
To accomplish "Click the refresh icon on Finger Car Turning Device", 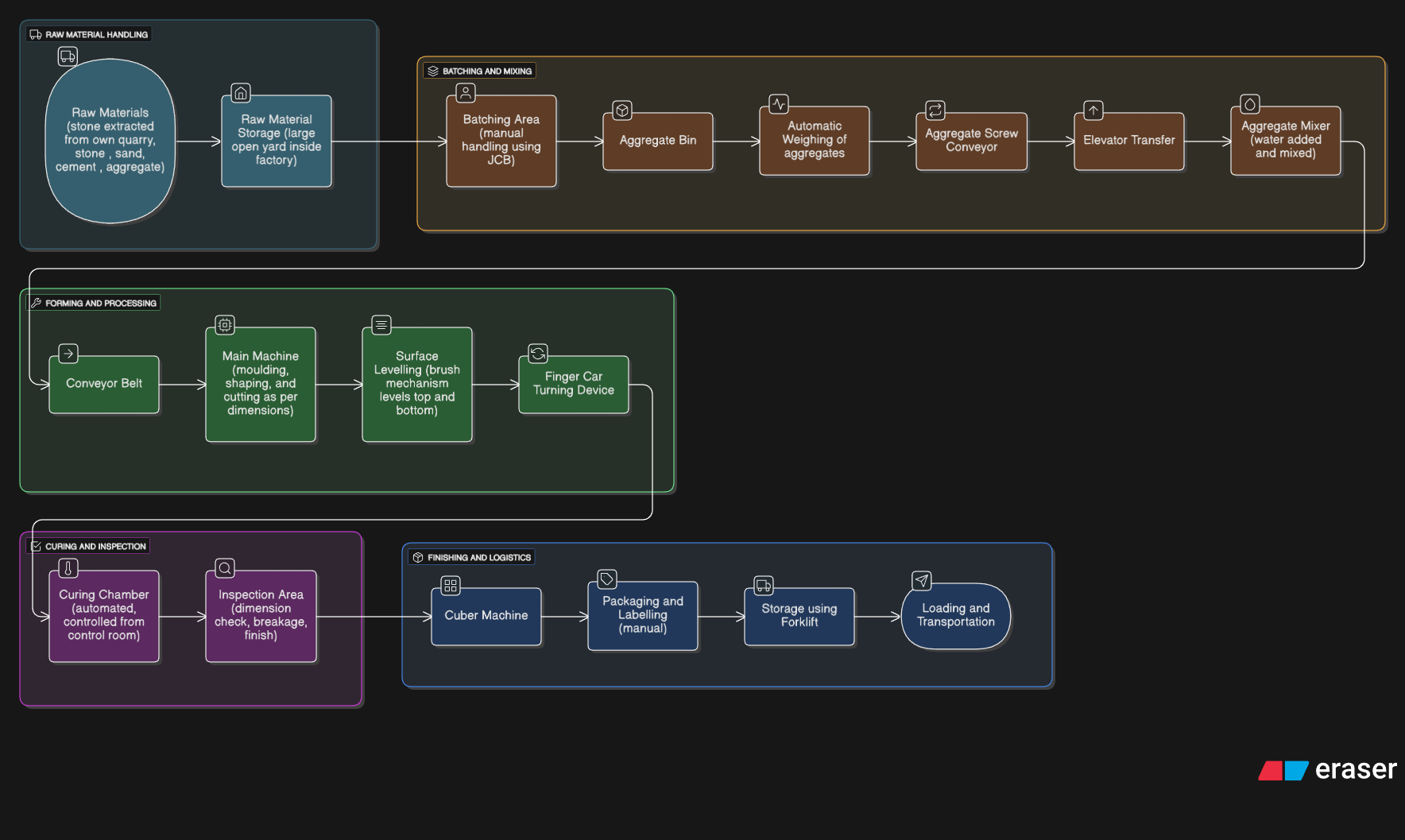I will click(x=538, y=354).
